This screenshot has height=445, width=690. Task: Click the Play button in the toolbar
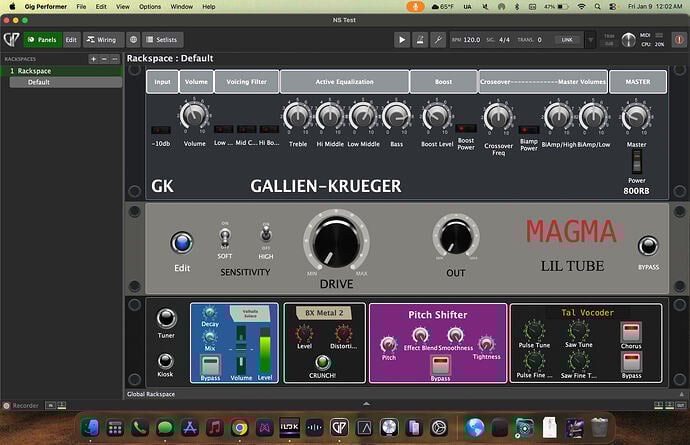tap(402, 40)
